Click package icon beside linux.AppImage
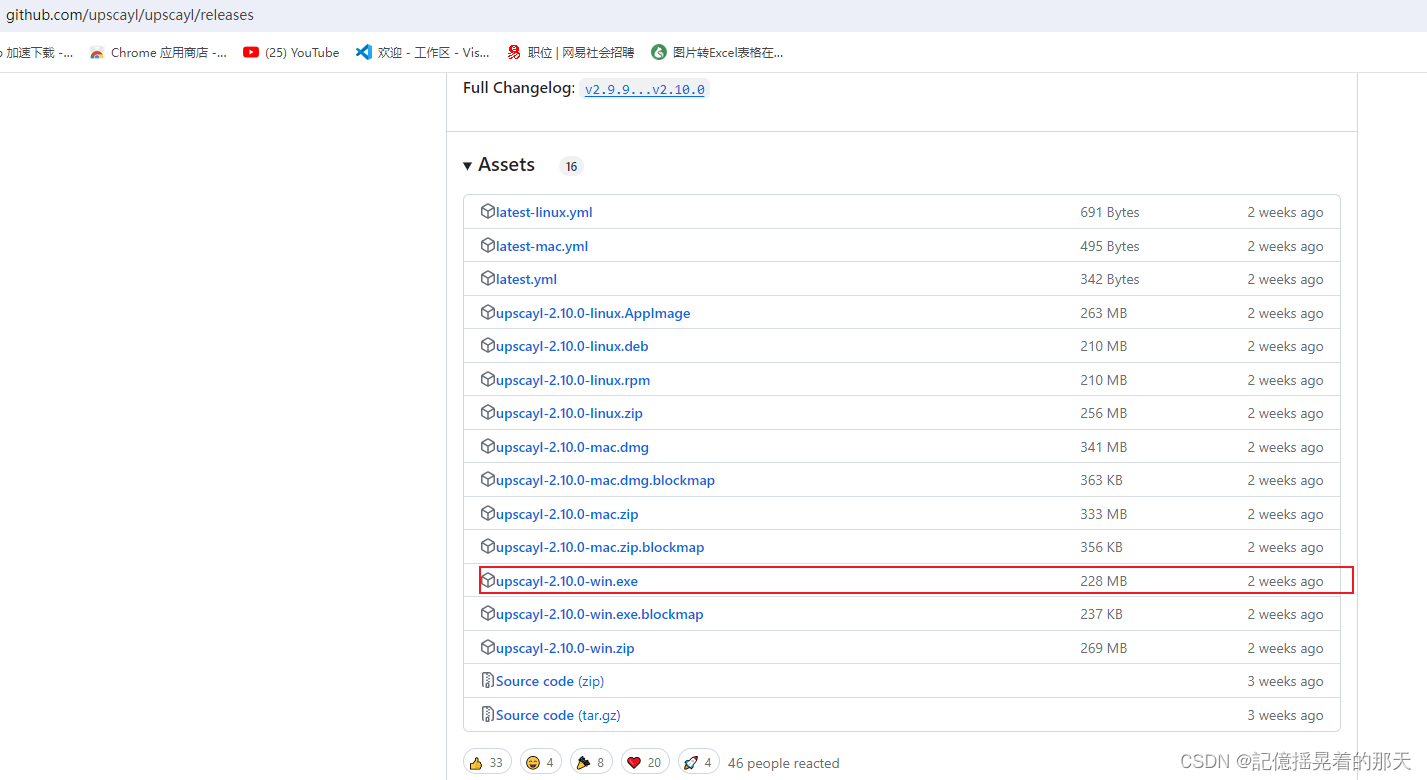The width and height of the screenshot is (1427, 780). (488, 312)
